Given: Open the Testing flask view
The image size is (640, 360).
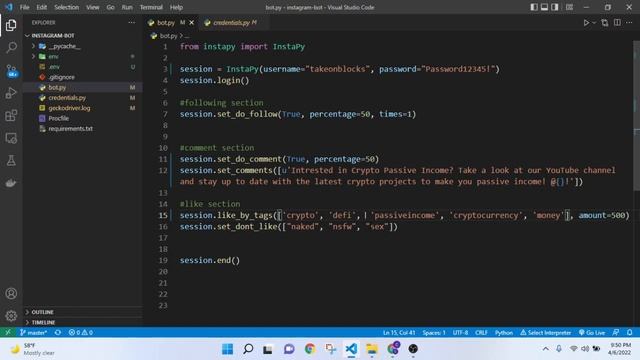Looking at the screenshot, I should click(11, 160).
